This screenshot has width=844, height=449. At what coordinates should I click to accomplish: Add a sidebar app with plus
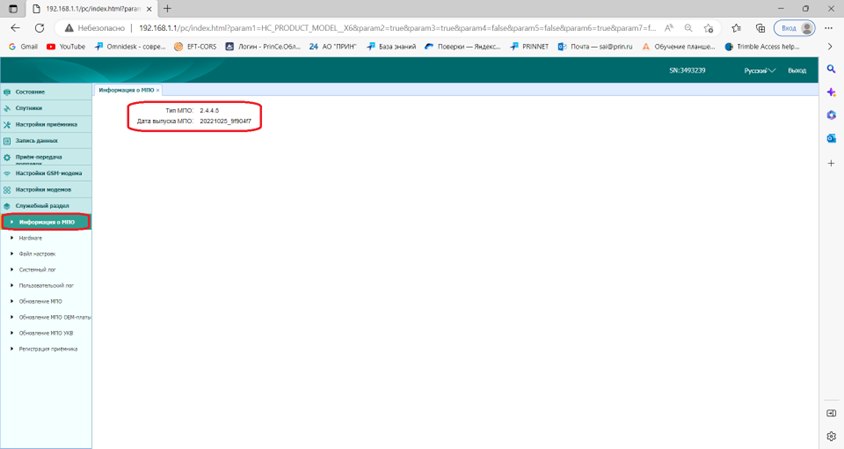[x=831, y=163]
